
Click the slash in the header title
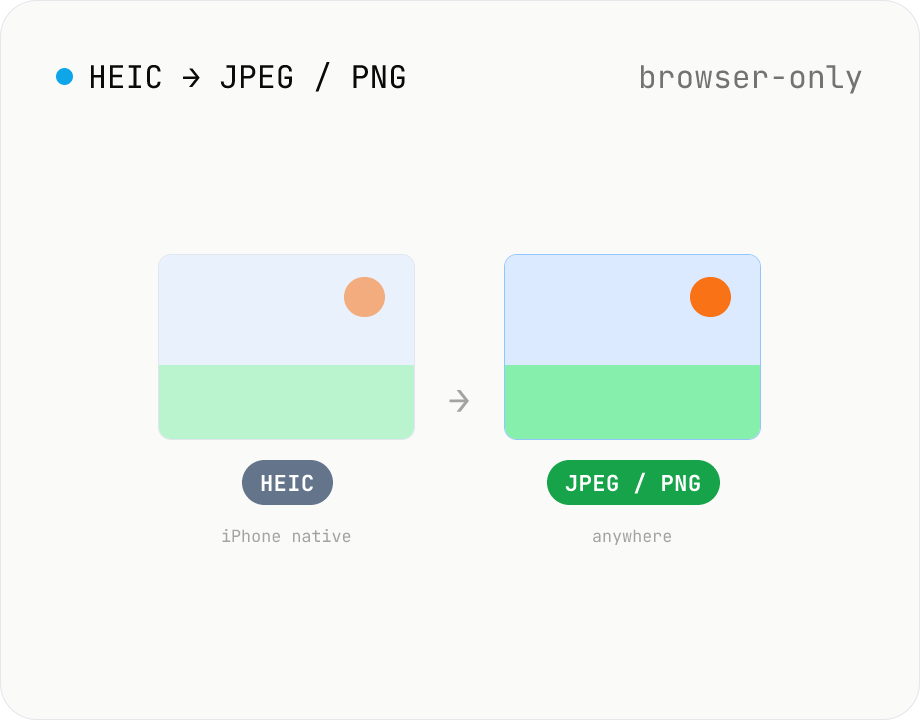(322, 77)
